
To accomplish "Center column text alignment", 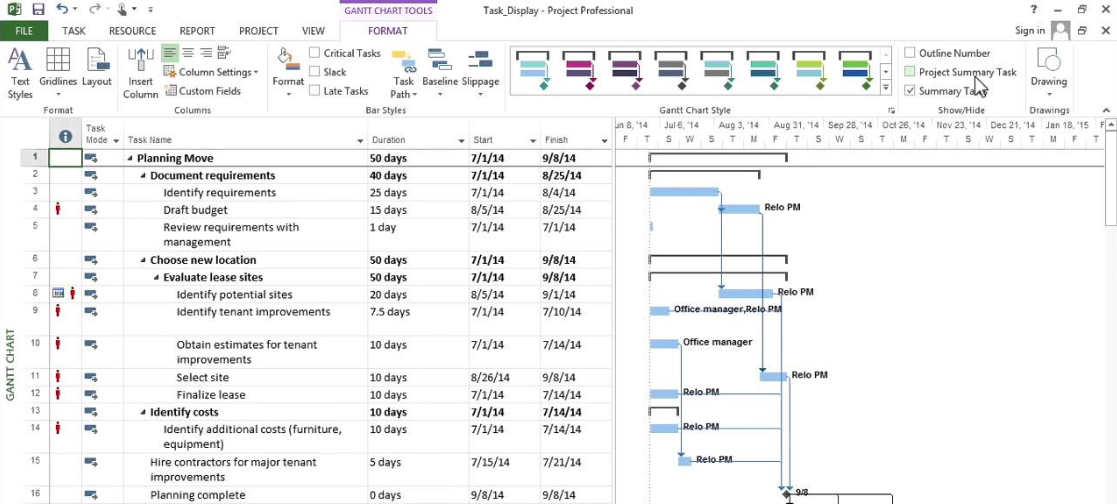I will [188, 53].
